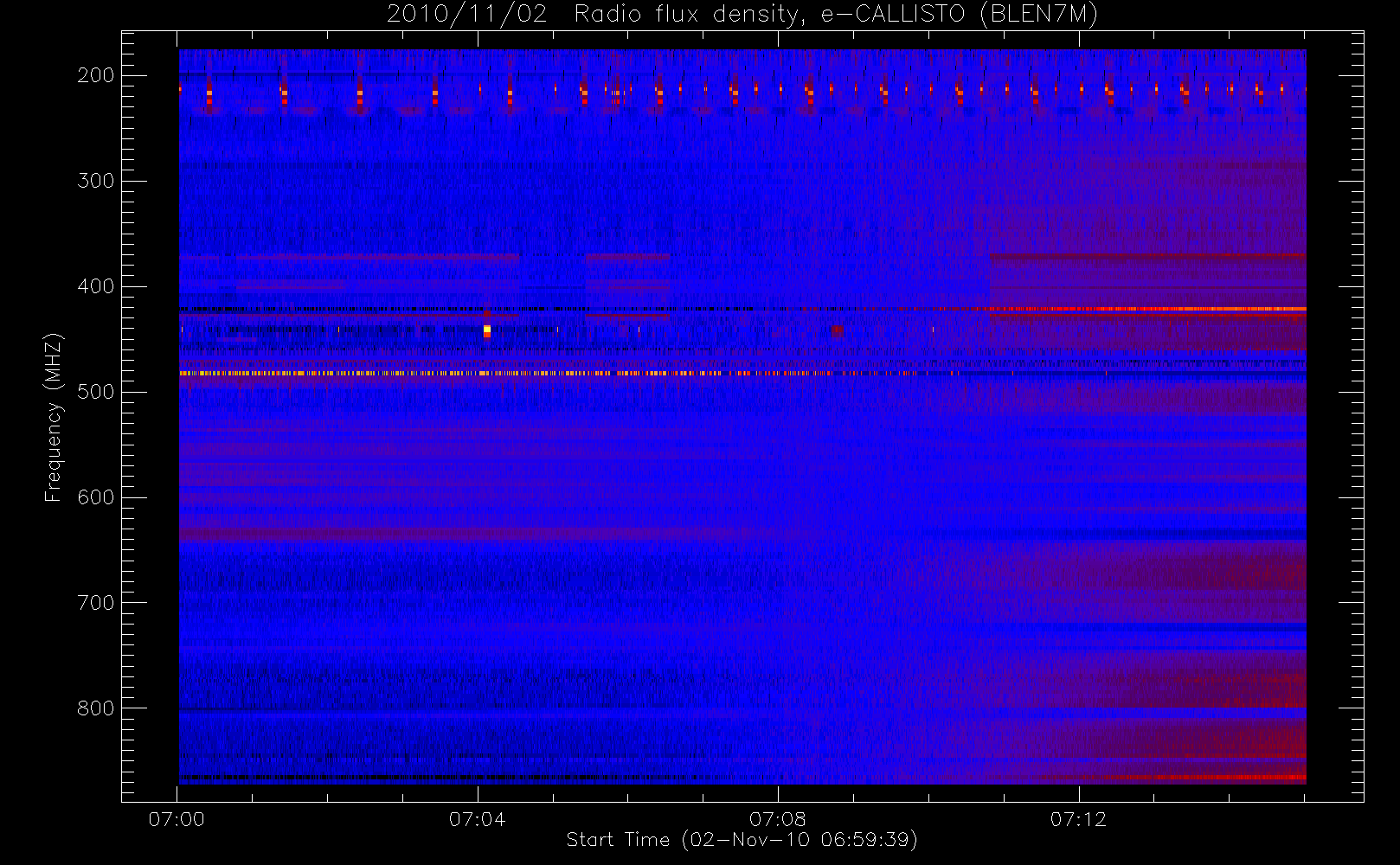Screen dimensions: 1400x865
Task: Click the 'Start Time (02-Nov-10 06:59:39)' axis label
Action: coord(742,840)
